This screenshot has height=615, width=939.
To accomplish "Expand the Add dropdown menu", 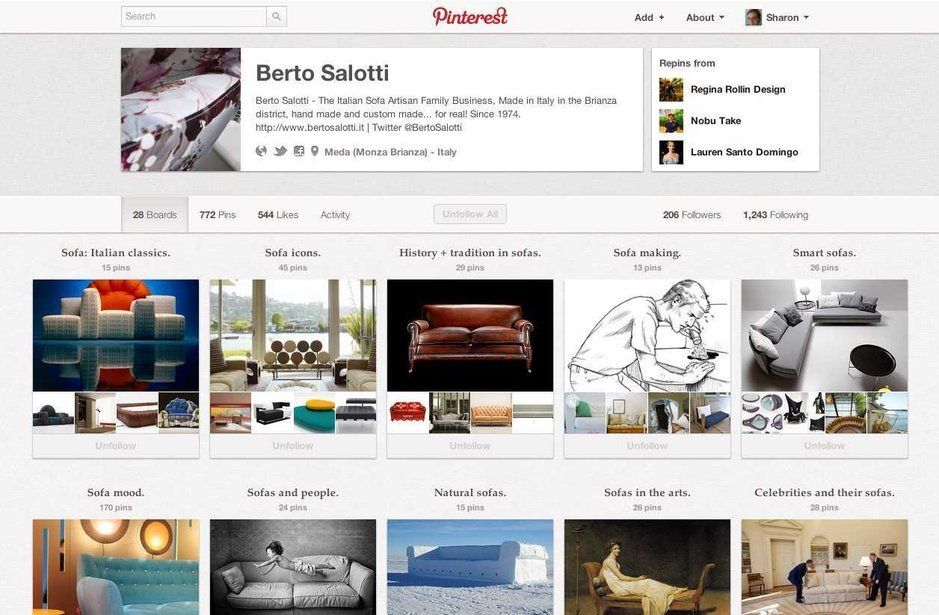I will click(649, 17).
